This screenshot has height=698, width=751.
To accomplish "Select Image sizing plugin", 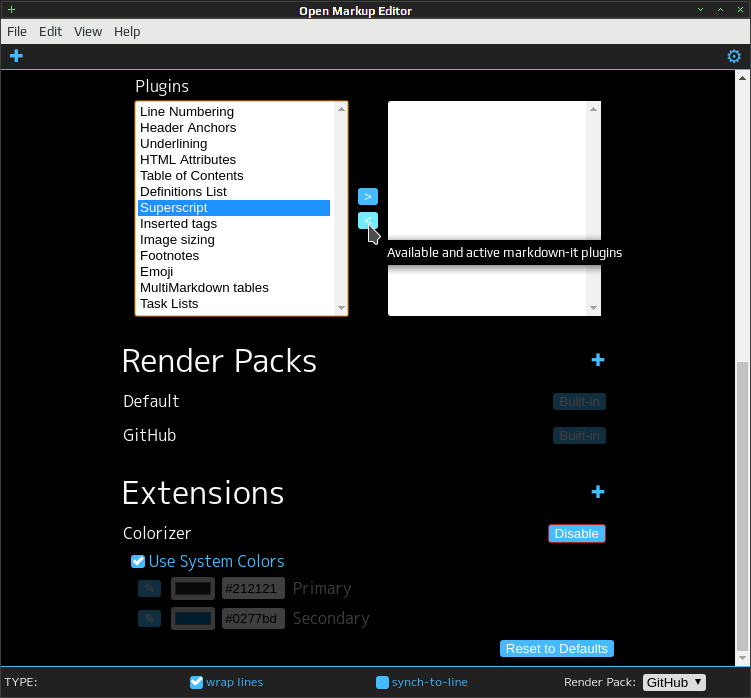I will pyautogui.click(x=234, y=240).
